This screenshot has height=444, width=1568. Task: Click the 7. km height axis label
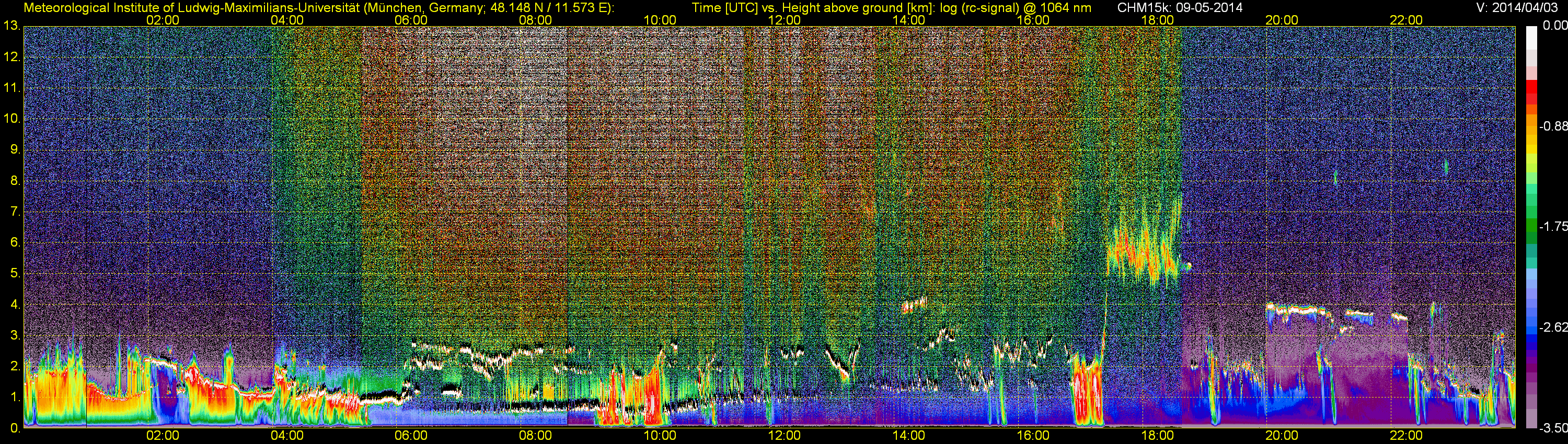(x=15, y=212)
